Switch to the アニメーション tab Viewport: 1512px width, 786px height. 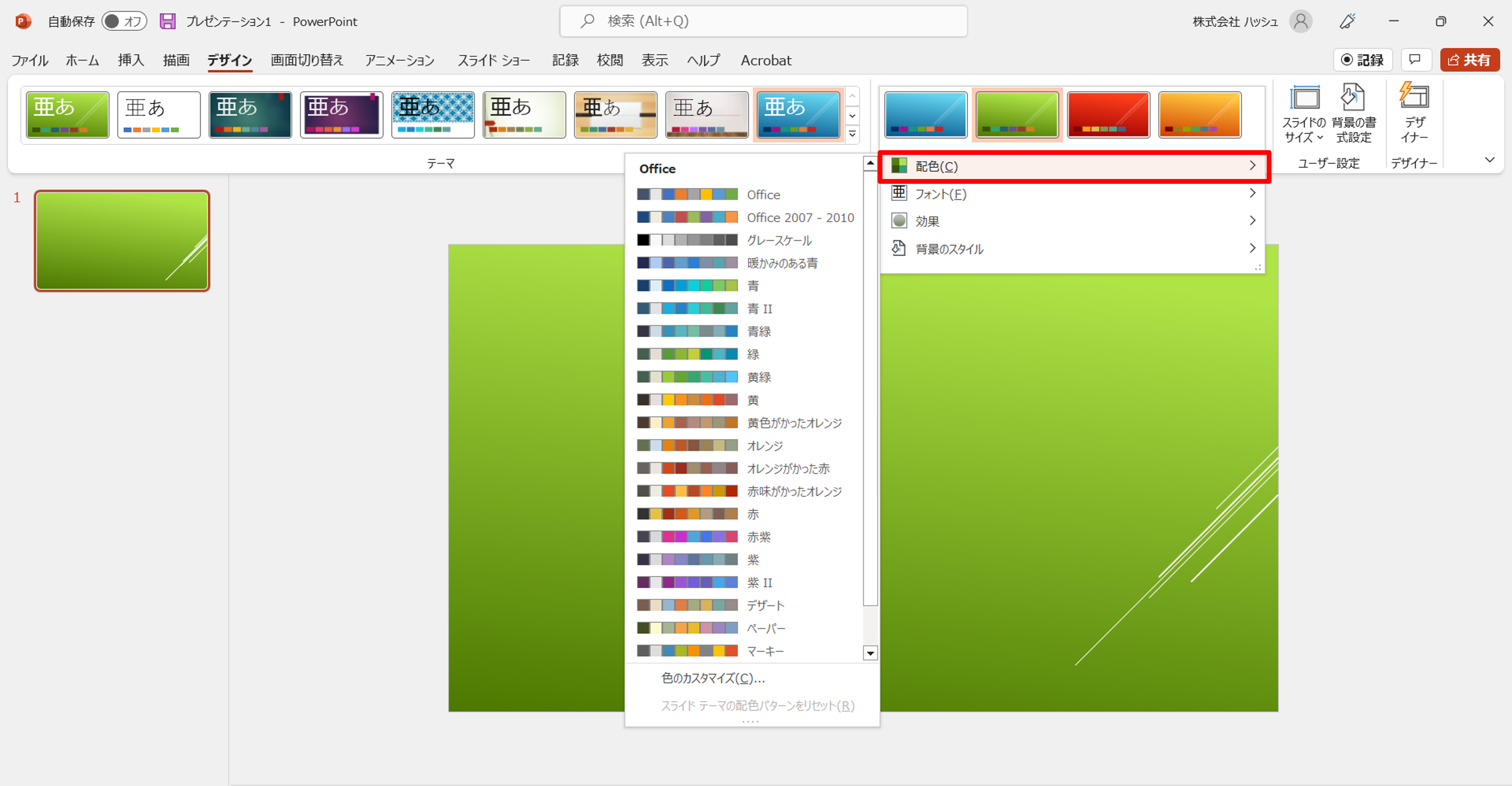click(x=400, y=60)
